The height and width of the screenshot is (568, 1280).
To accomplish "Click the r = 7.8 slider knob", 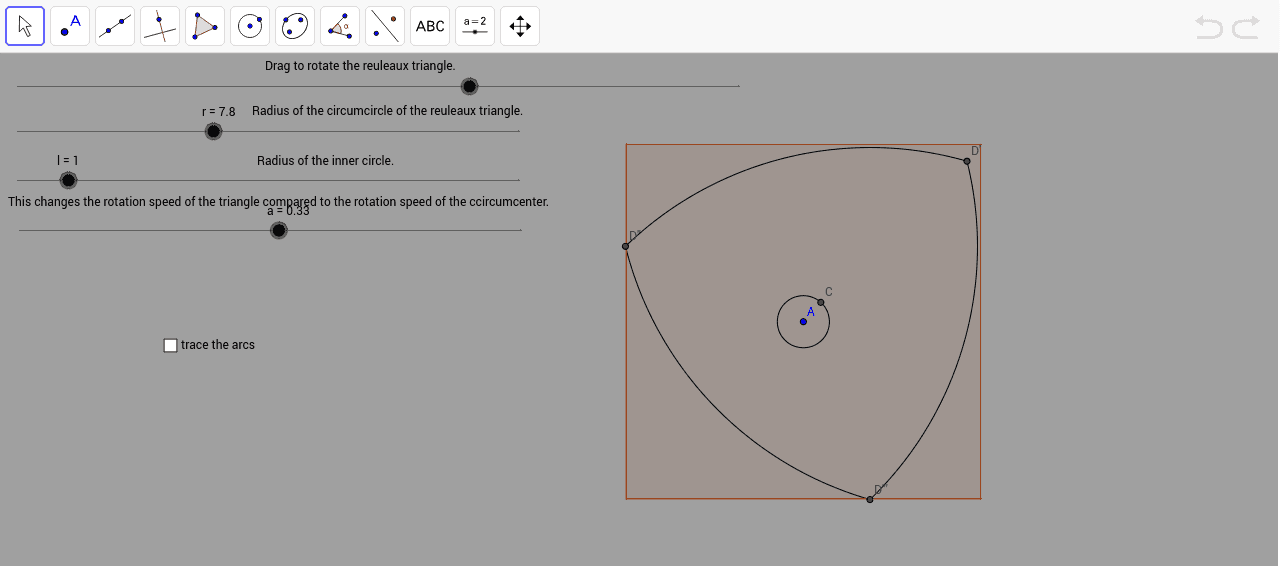I will pos(213,131).
